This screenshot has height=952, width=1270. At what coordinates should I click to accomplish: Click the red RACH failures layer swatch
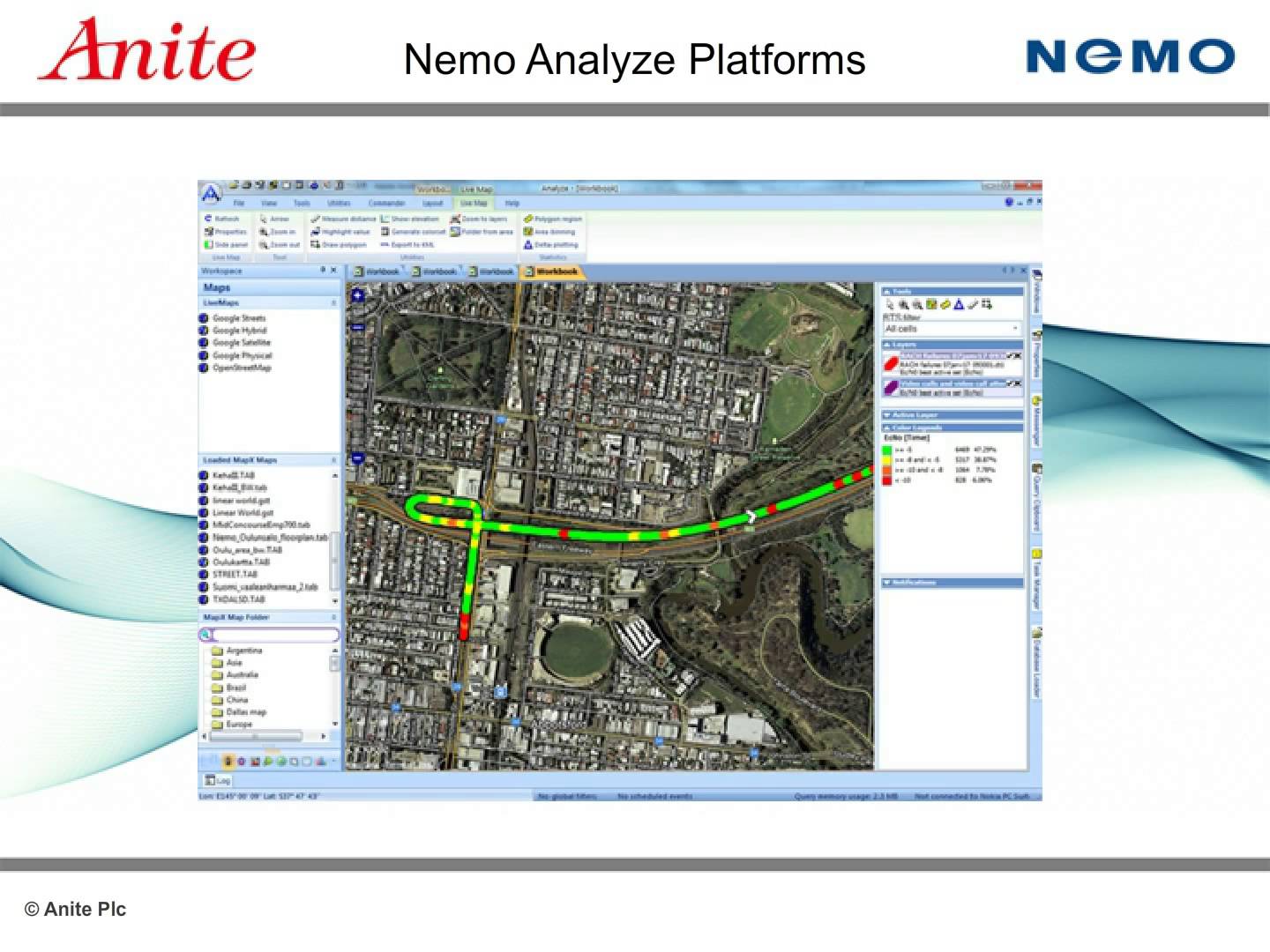891,363
